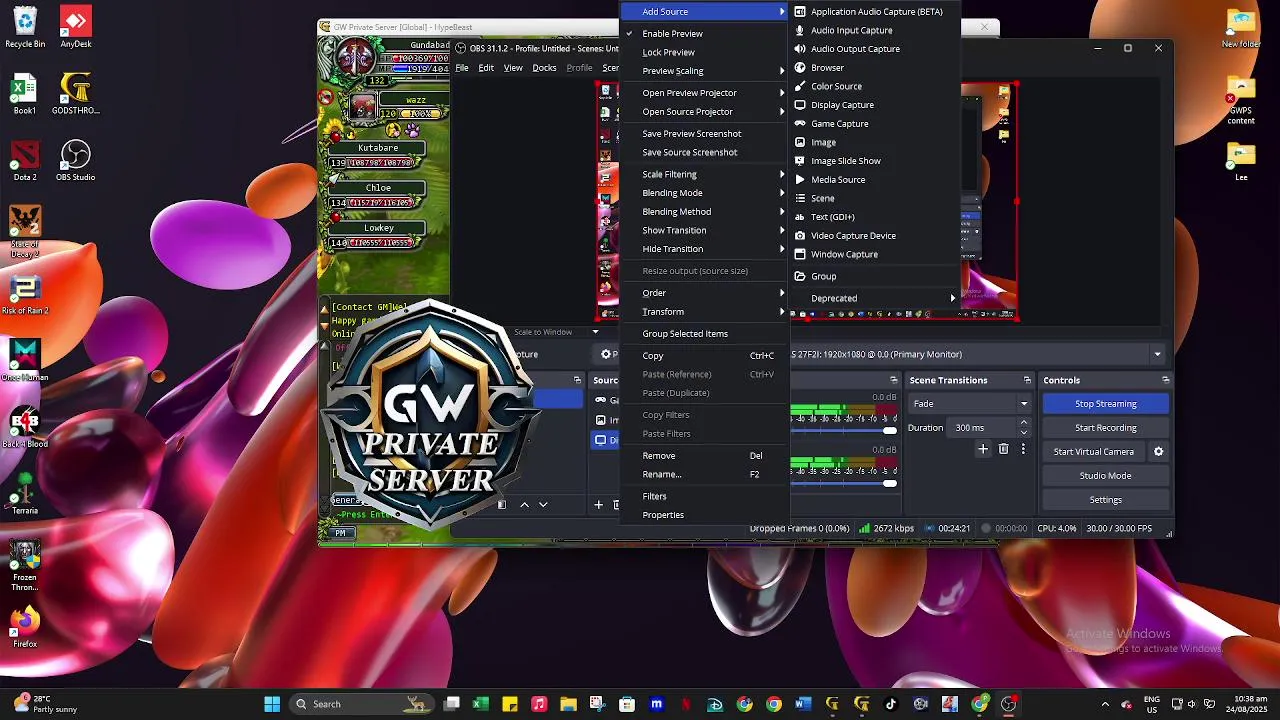This screenshot has width=1280, height=720.
Task: Click the Windows Start button
Action: (x=272, y=704)
